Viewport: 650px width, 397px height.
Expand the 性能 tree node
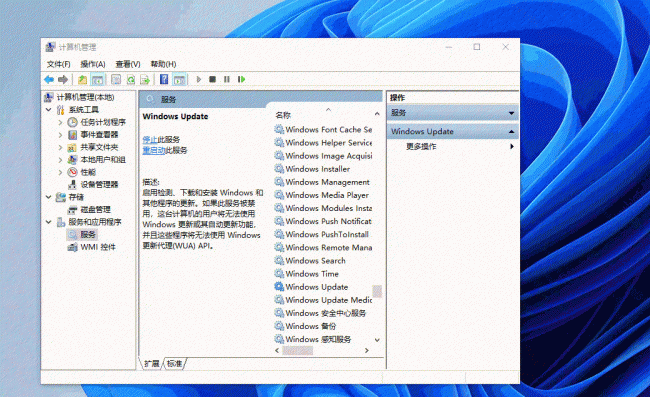[x=60, y=172]
